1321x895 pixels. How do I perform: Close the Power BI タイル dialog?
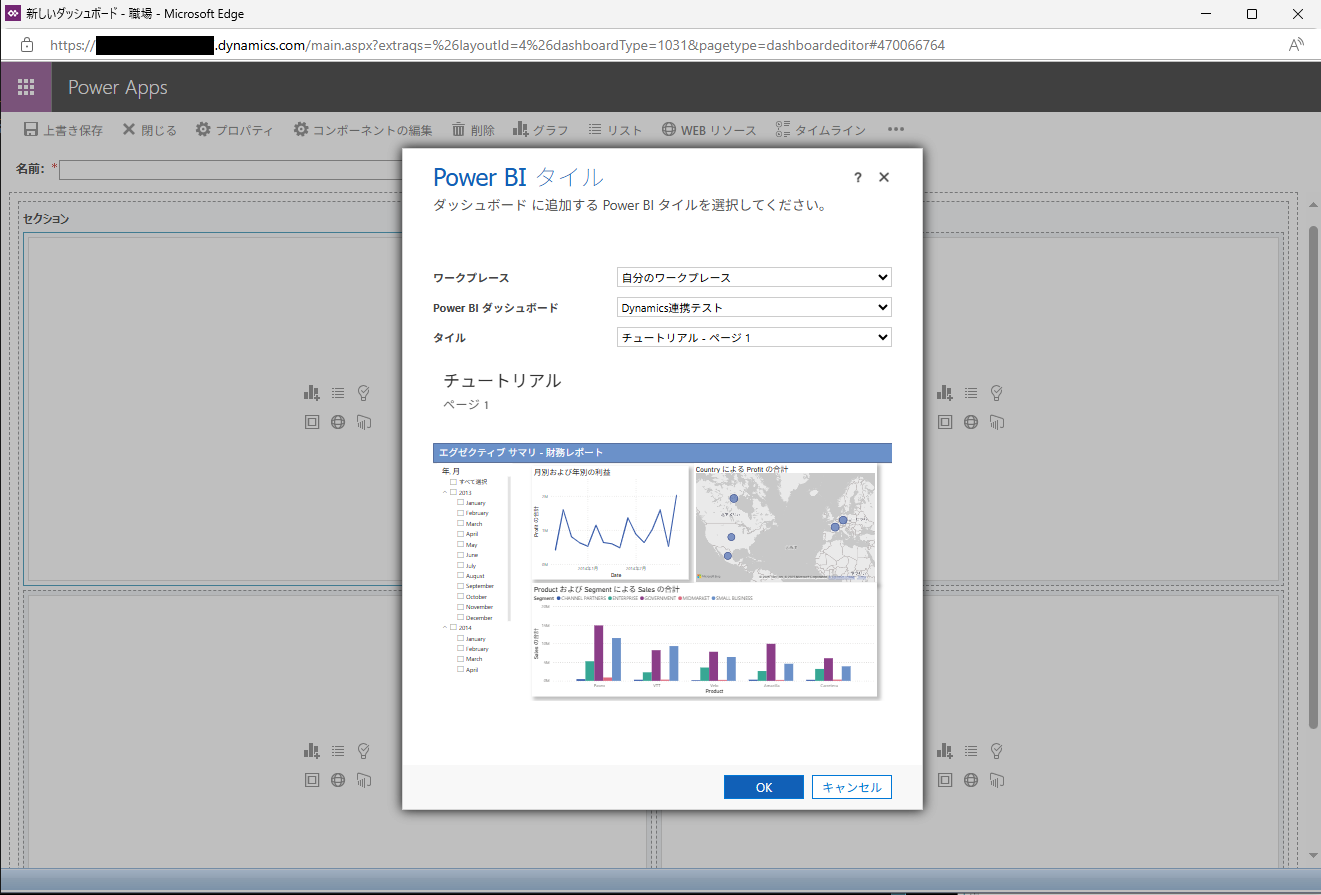click(884, 177)
